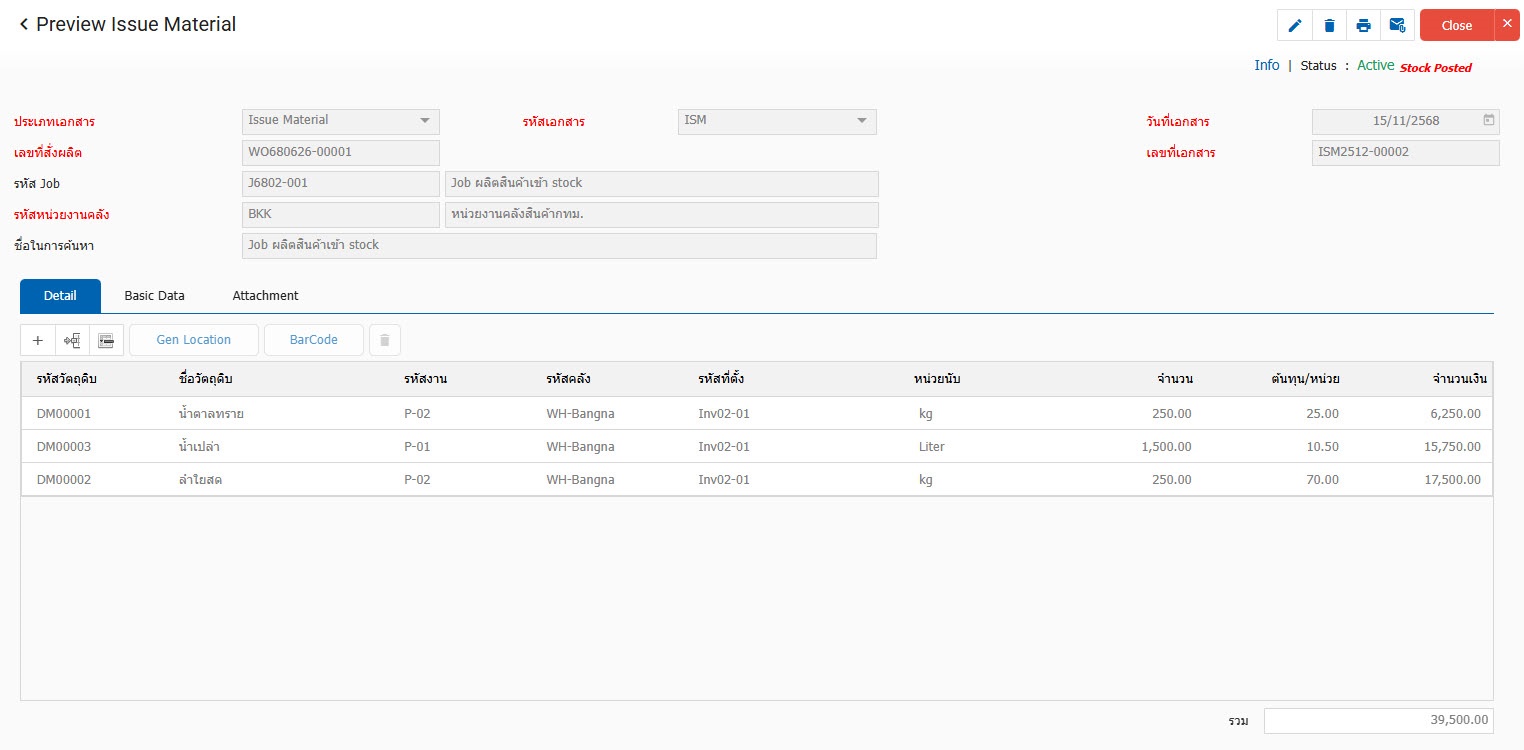Add a new detail row with the plus icon
The height and width of the screenshot is (750, 1524).
click(38, 340)
